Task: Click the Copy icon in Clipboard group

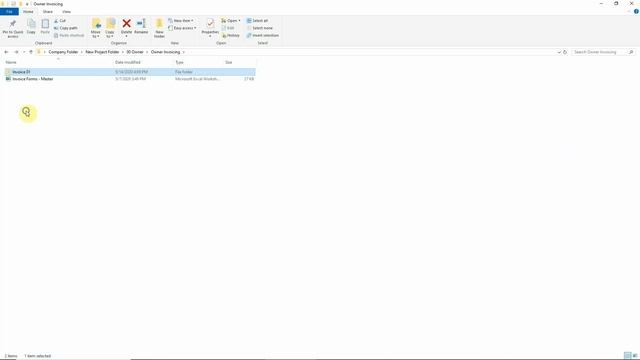Action: pos(31,24)
